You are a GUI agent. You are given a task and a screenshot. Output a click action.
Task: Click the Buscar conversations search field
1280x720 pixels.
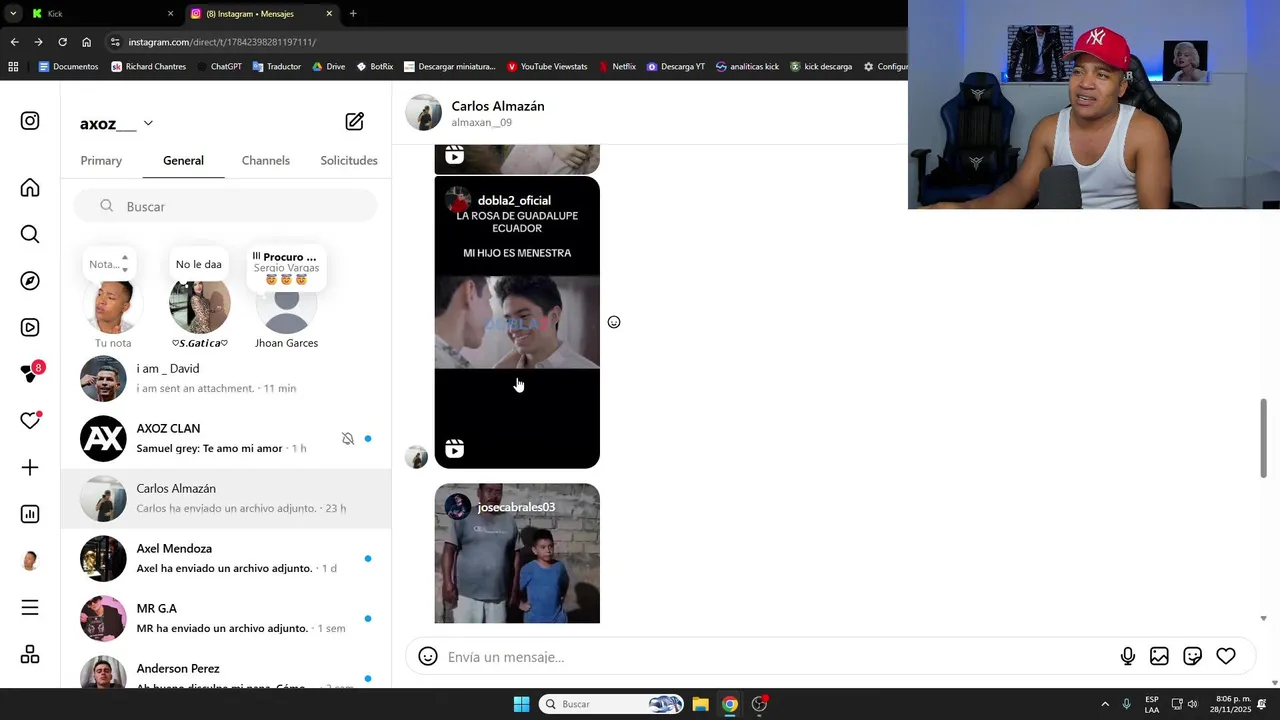[226, 206]
